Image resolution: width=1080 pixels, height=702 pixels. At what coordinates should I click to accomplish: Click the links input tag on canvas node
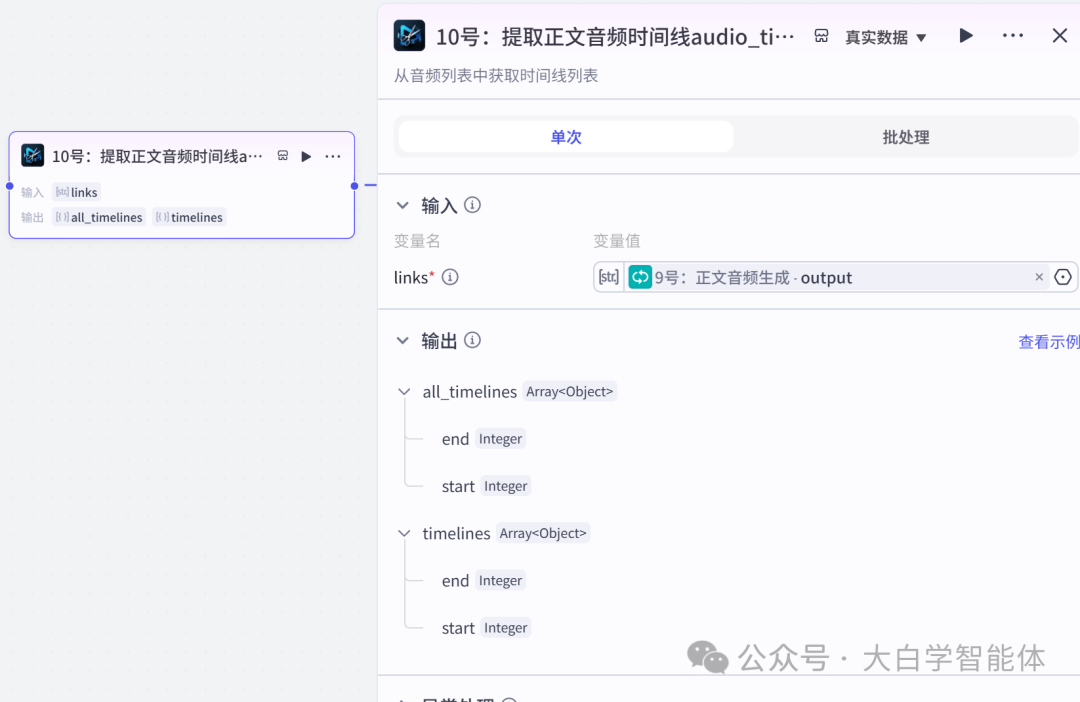[76, 192]
